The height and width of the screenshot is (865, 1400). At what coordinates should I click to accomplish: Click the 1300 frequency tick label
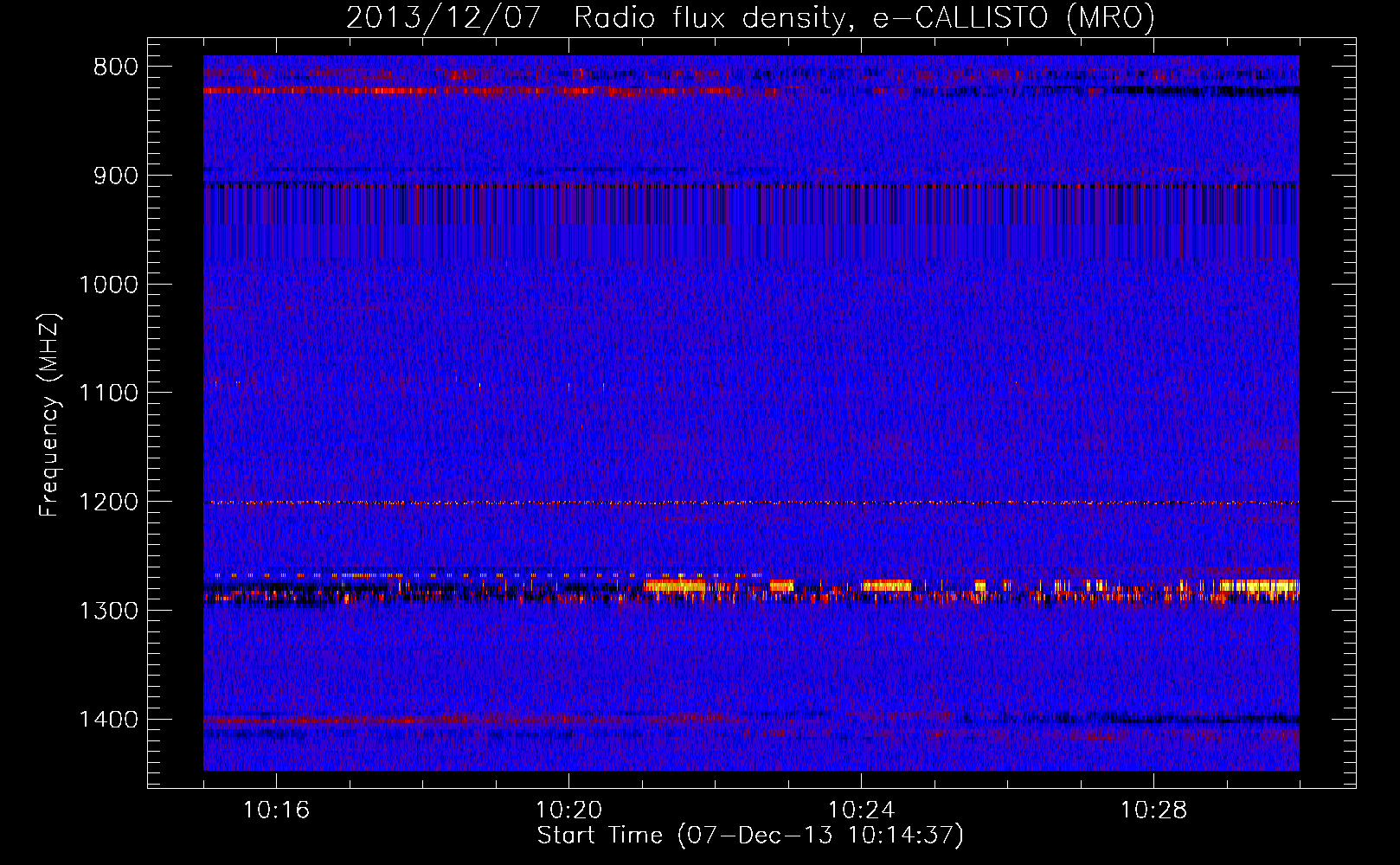coord(109,612)
